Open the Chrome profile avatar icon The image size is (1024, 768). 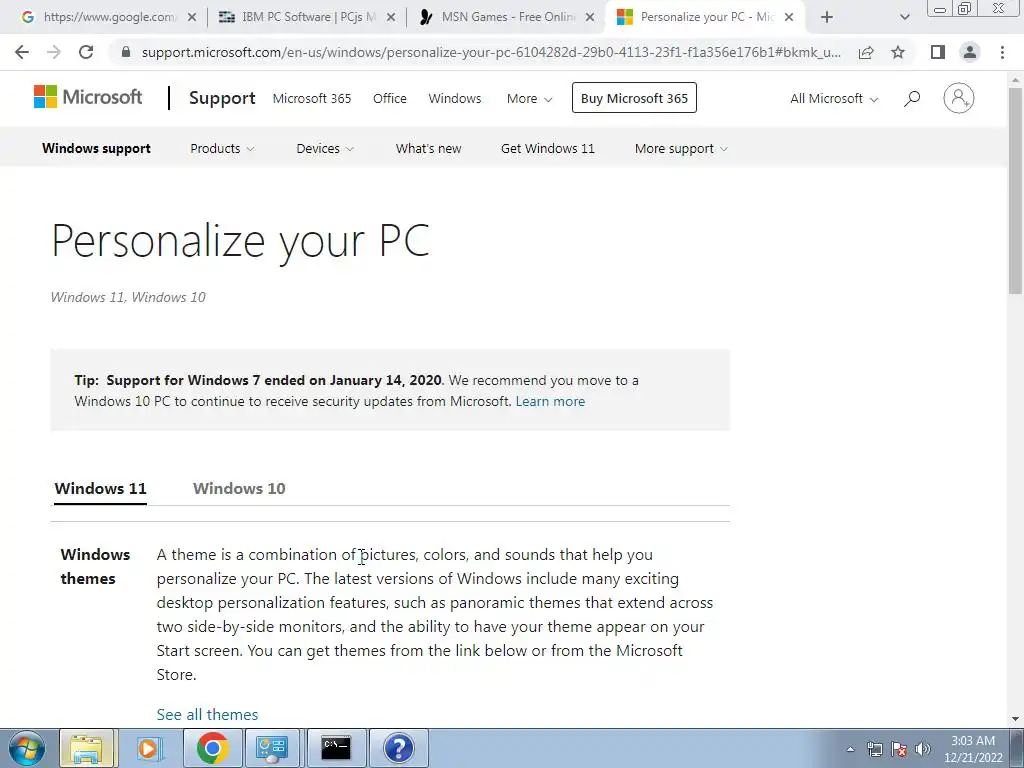(970, 52)
